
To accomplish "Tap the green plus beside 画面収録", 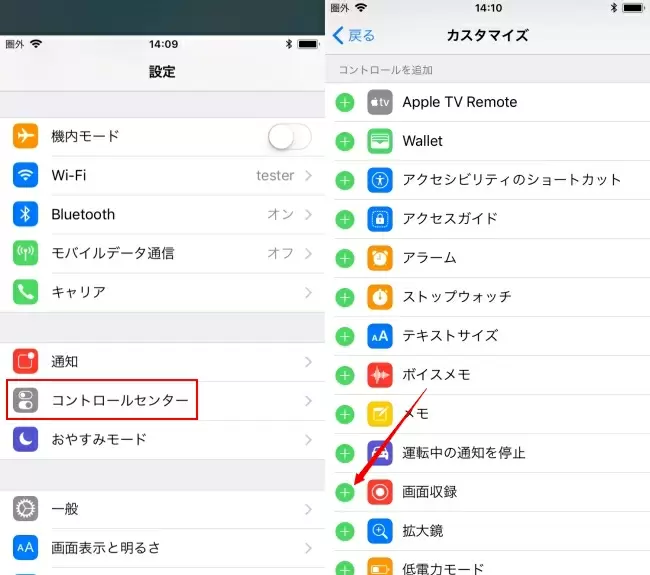I will (x=345, y=492).
